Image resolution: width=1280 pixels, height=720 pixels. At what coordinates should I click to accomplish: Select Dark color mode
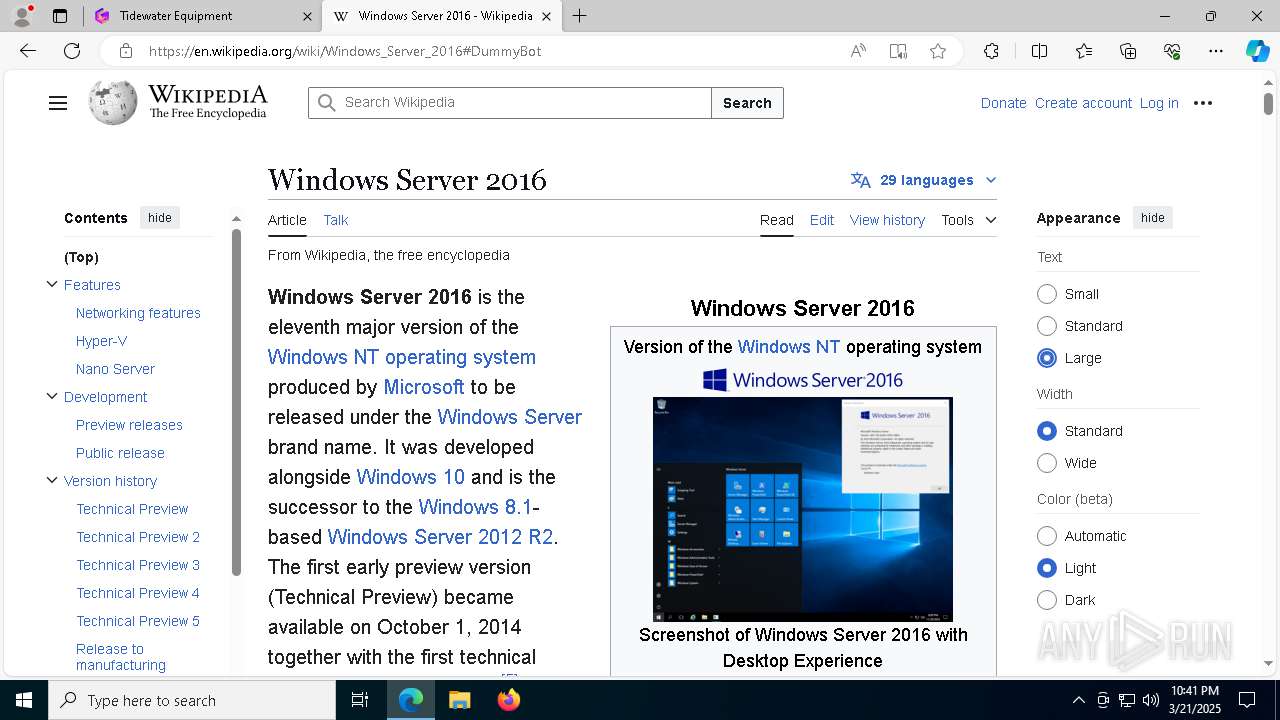click(1047, 600)
